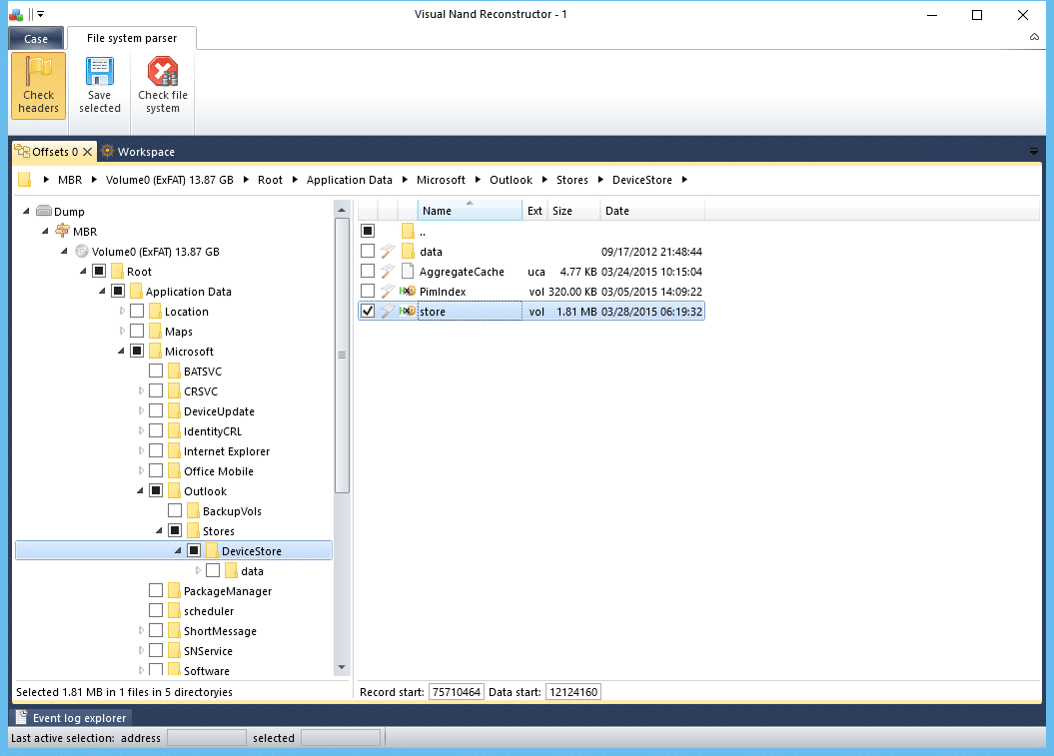Image resolution: width=1054 pixels, height=756 pixels.
Task: Close the Offsets 0 tab
Action: pos(87,152)
